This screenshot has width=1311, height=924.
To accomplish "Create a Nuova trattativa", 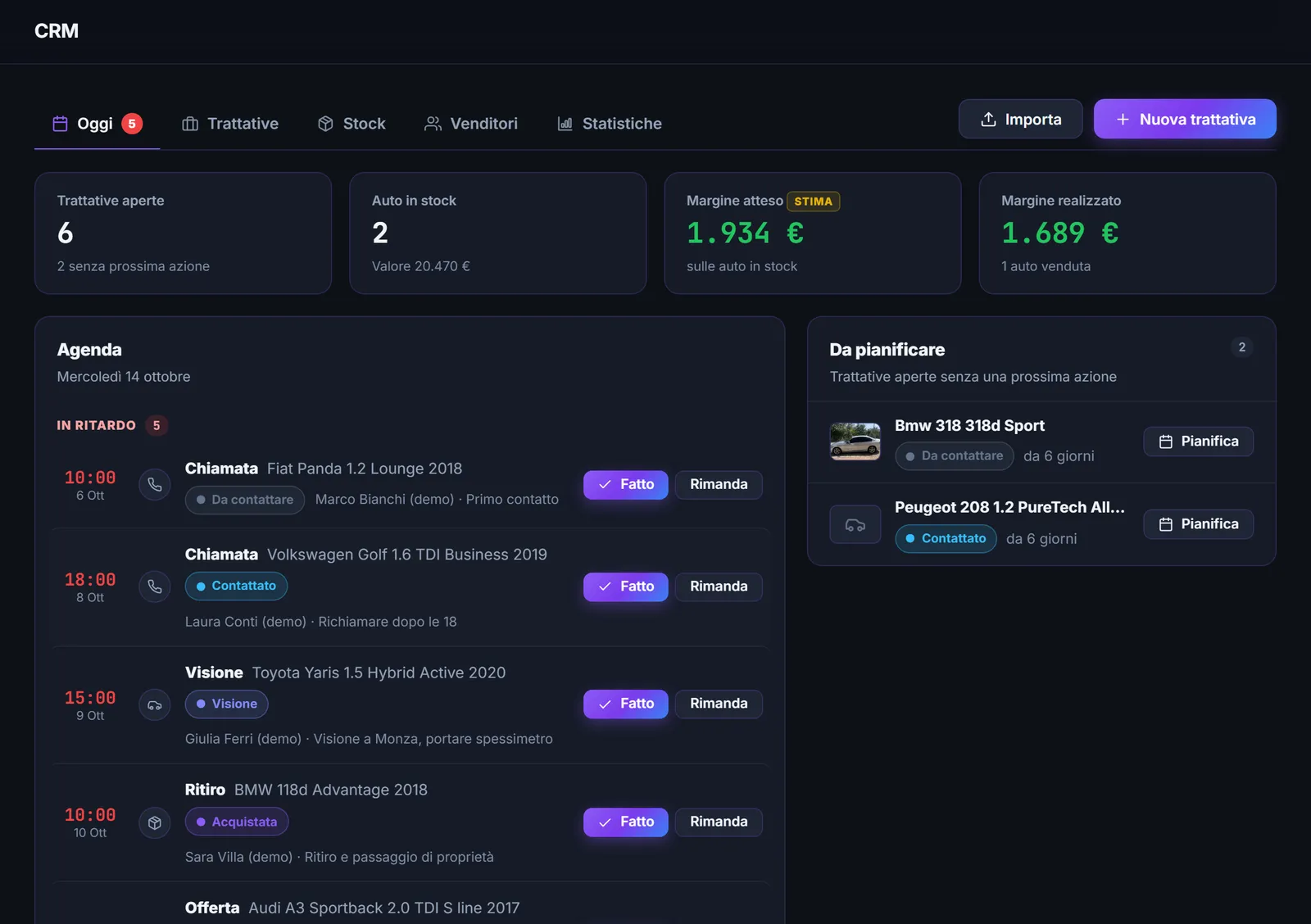I will tap(1185, 119).
